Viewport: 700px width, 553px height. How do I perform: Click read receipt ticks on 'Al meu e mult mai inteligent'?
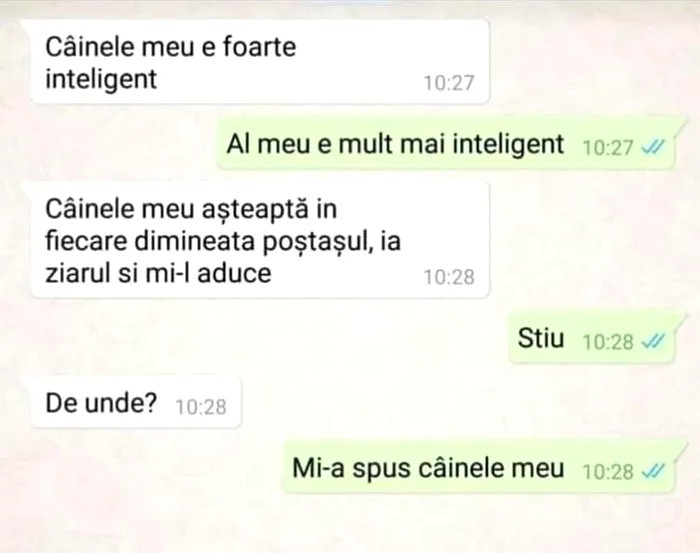tap(653, 146)
